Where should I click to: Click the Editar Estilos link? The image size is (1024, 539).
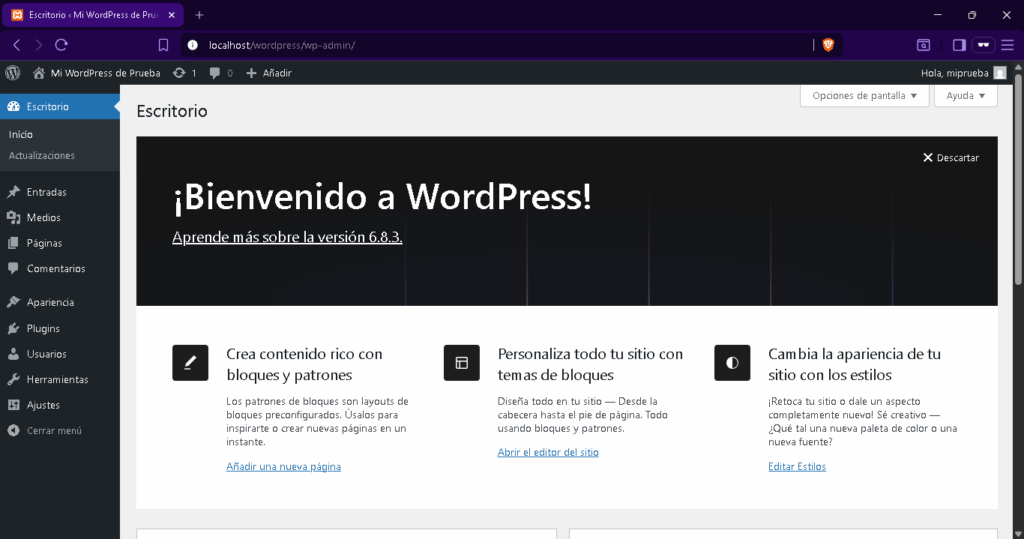(x=797, y=466)
